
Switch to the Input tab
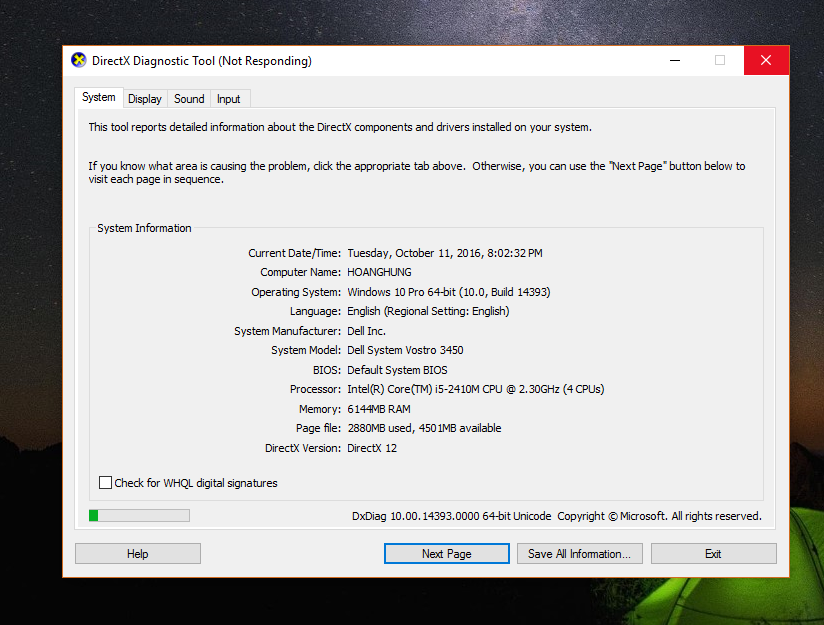[229, 99]
